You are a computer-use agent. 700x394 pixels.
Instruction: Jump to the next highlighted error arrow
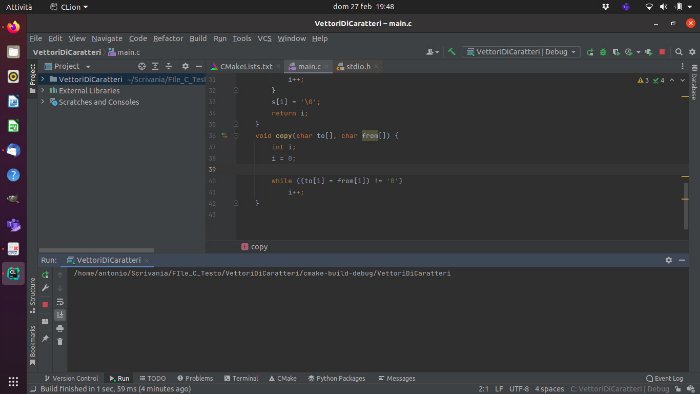click(x=683, y=80)
